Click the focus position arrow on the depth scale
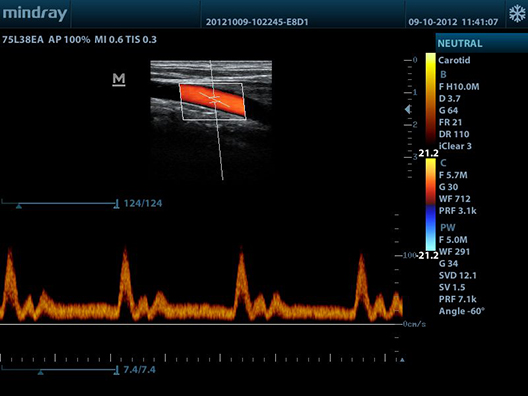528x396 pixels. coord(408,109)
